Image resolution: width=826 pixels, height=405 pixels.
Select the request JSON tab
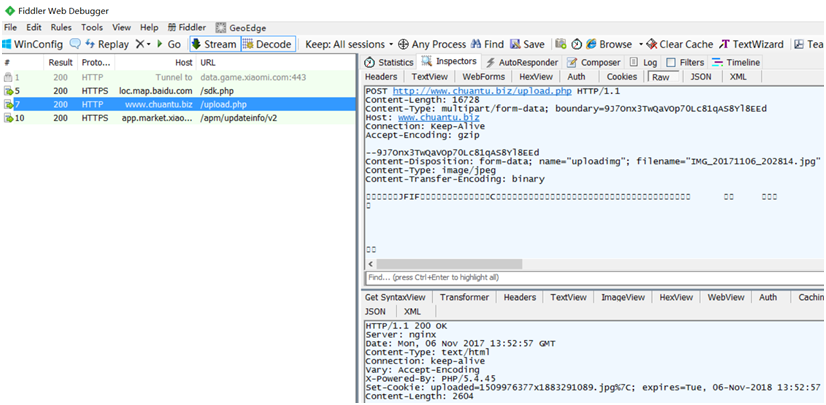click(701, 76)
